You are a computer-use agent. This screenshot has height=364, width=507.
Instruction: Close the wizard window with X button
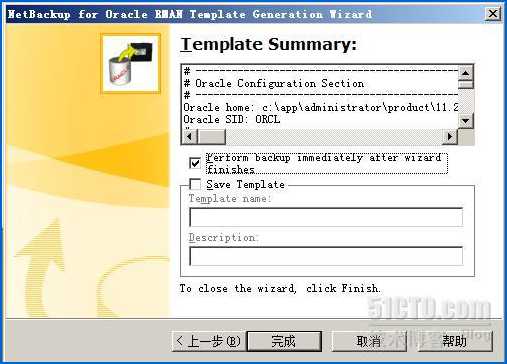pos(493,14)
